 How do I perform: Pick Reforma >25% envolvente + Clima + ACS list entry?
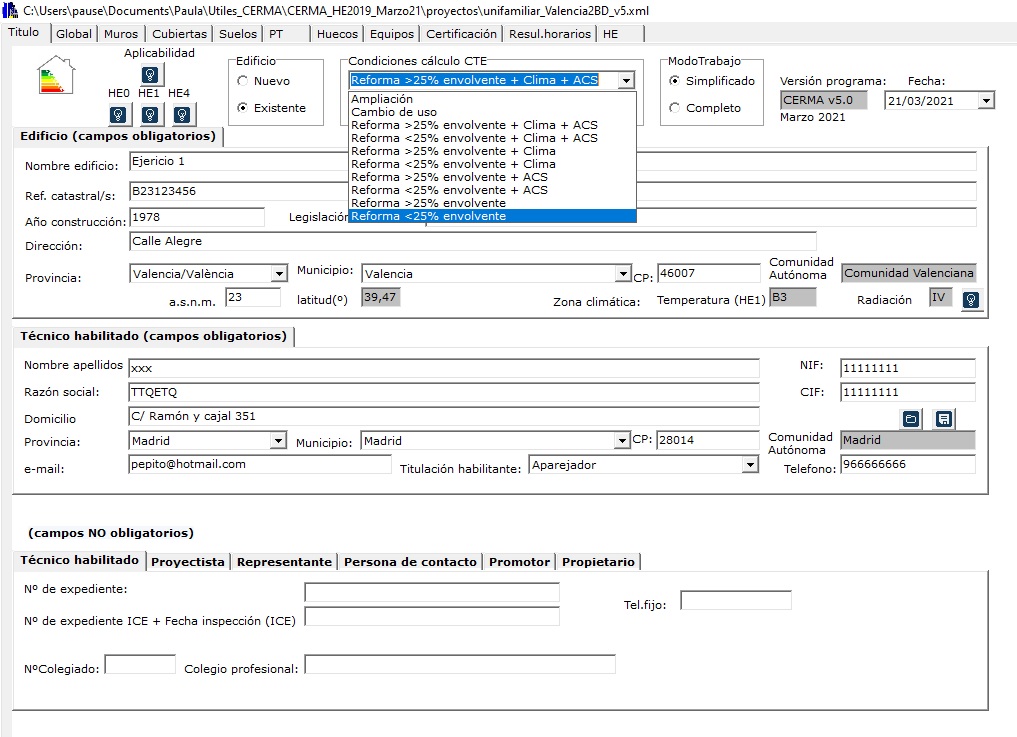(x=492, y=125)
